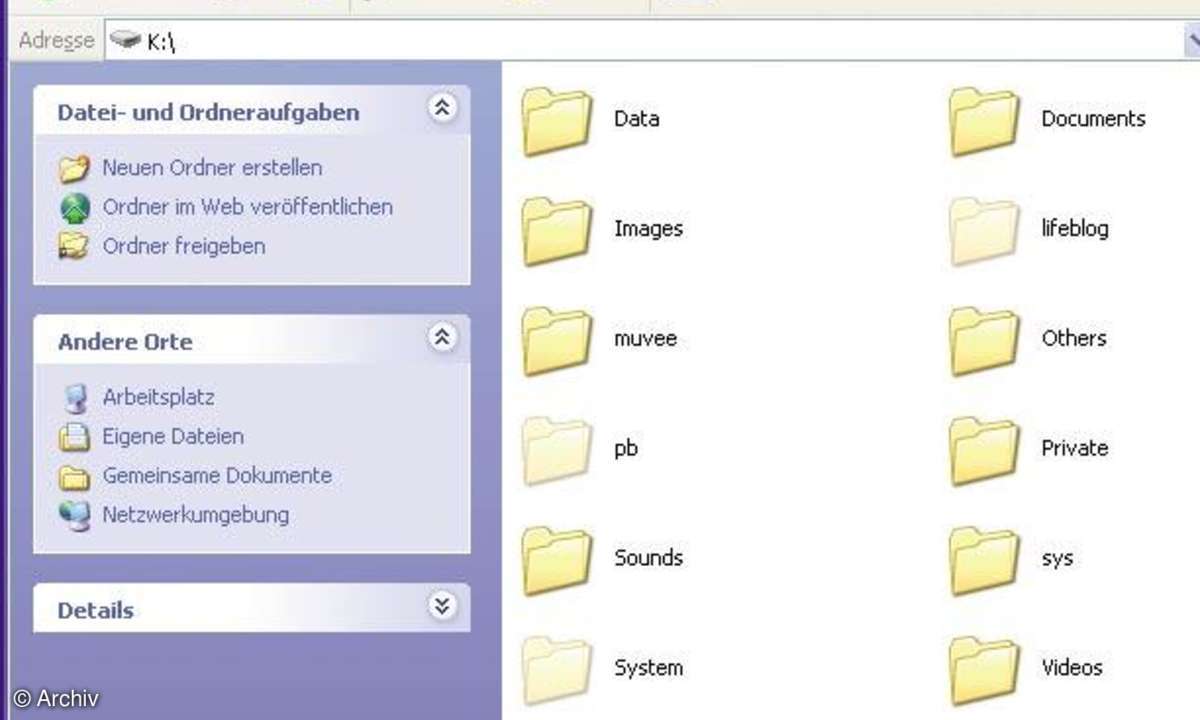Screen dimensions: 1200x720
Task: Click the Datei- und Ordneraufgaben header text
Action: [x=208, y=113]
